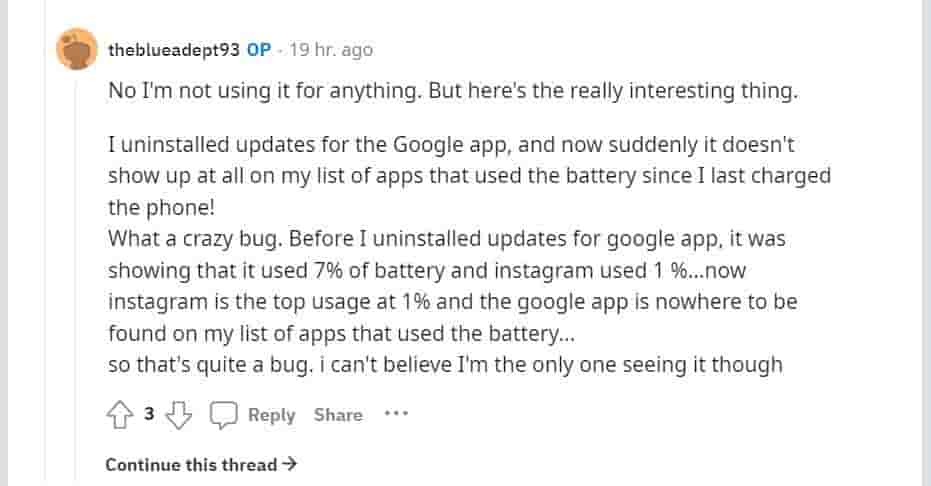The height and width of the screenshot is (486, 931).
Task: Click the speech bubble reply icon
Action: [x=224, y=415]
